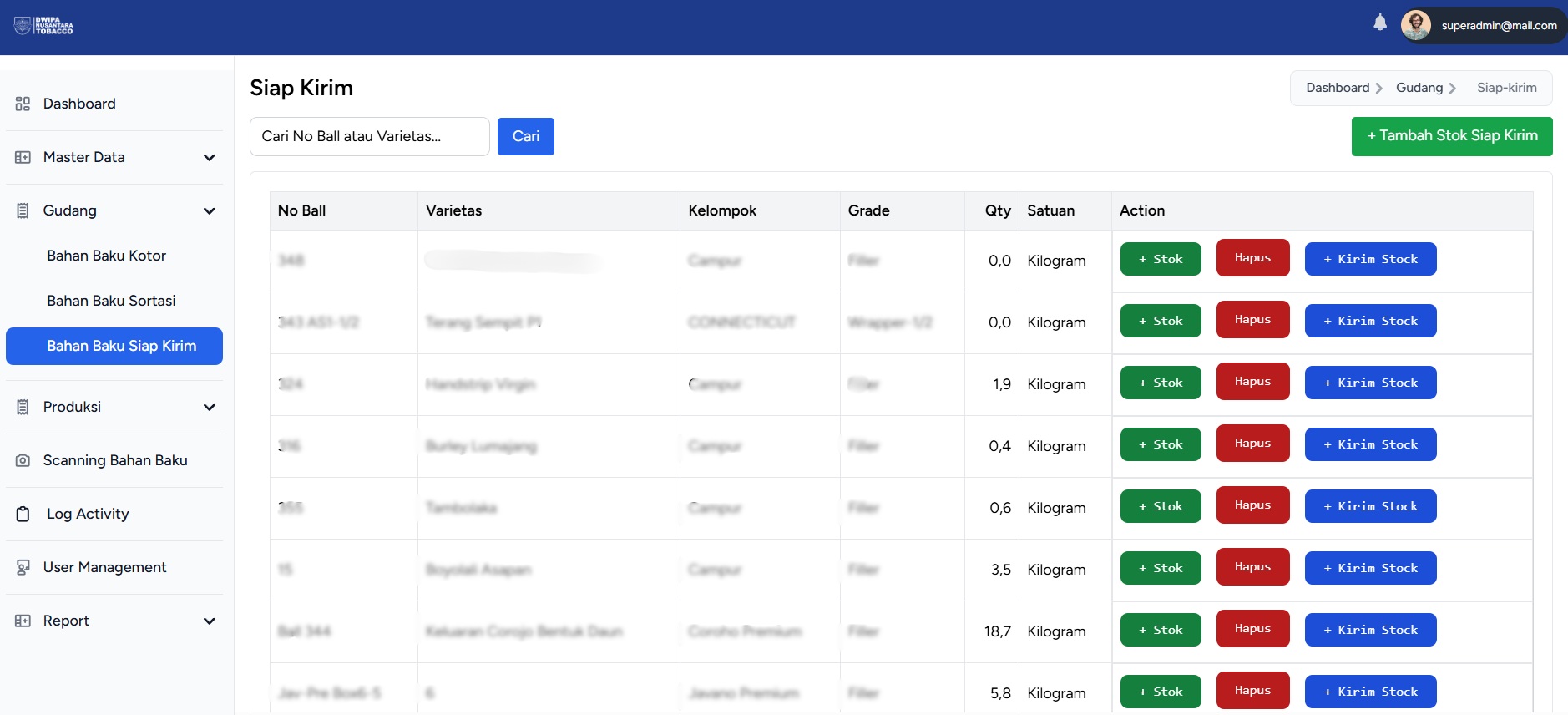Click Hapus for the 5,8 Kilogram row
The width and height of the screenshot is (1568, 715).
[x=1252, y=691]
